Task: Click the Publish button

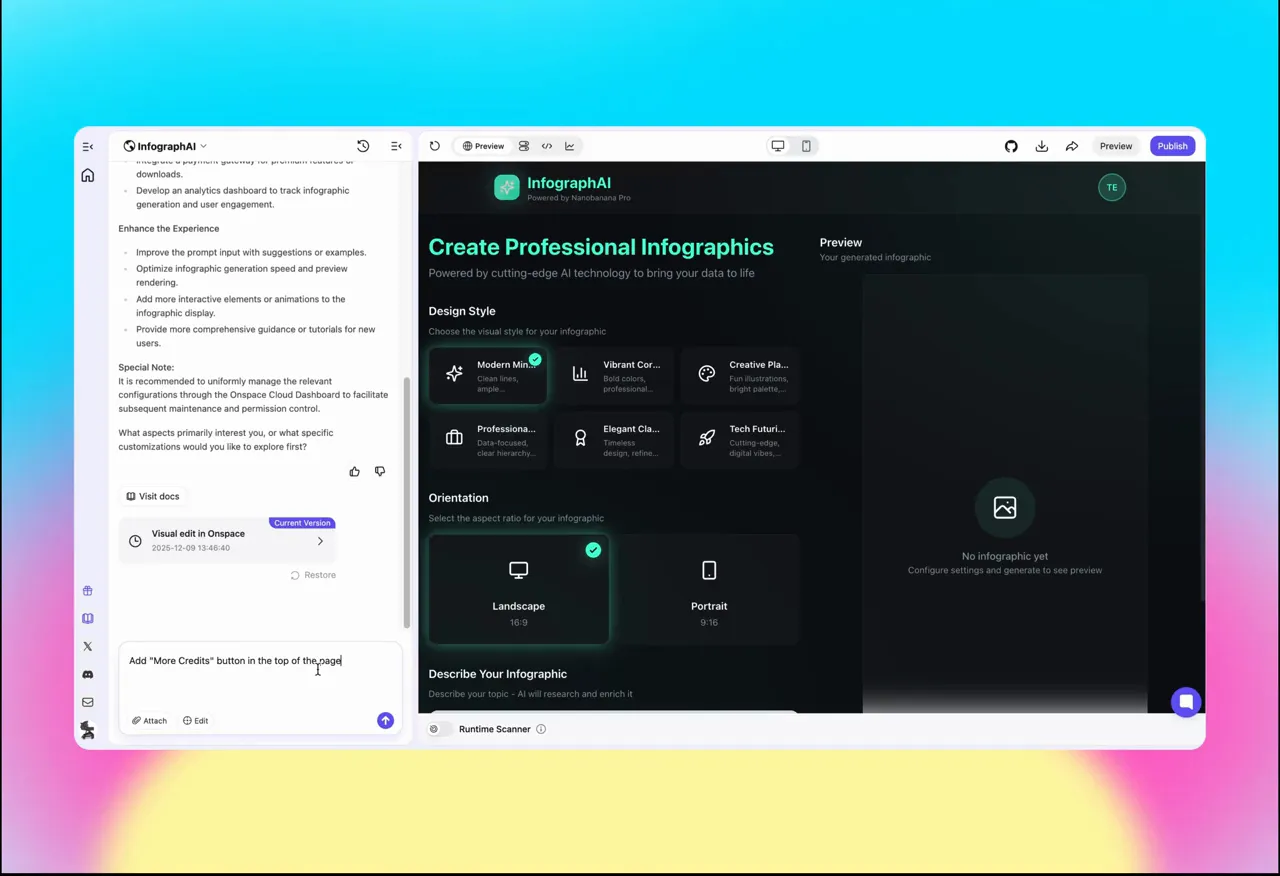Action: pyautogui.click(x=1172, y=146)
